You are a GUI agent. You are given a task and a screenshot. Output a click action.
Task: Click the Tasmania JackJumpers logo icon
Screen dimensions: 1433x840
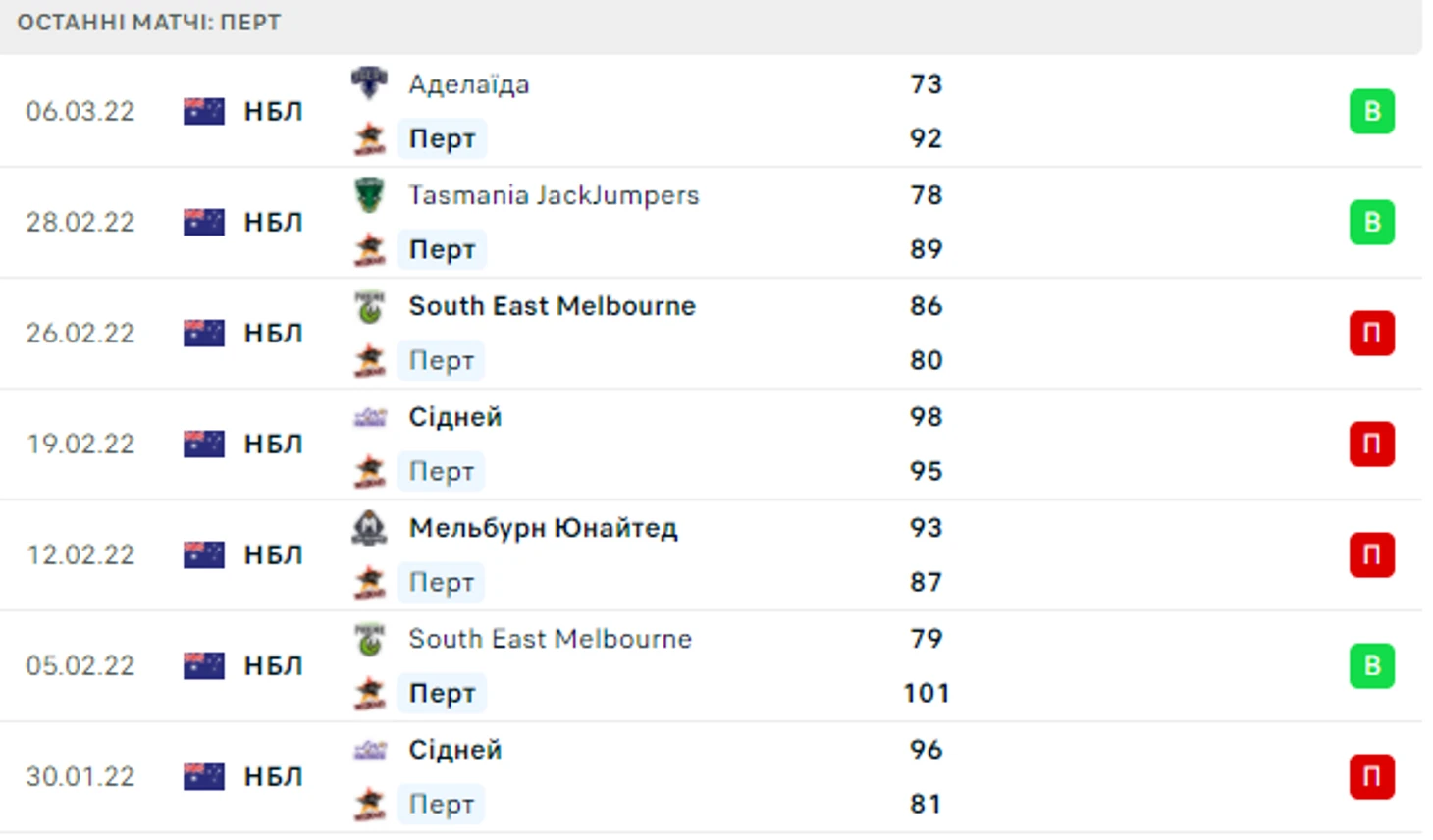tap(370, 194)
